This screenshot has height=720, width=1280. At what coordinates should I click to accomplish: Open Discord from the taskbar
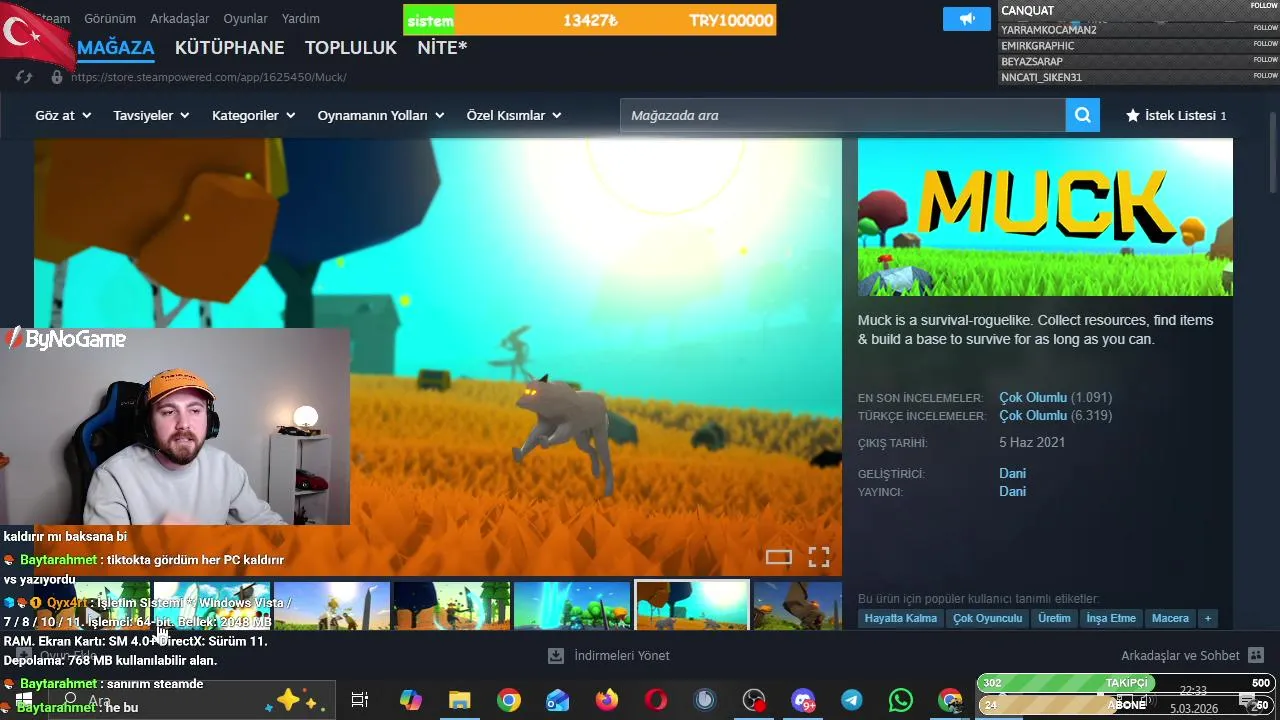(803, 700)
